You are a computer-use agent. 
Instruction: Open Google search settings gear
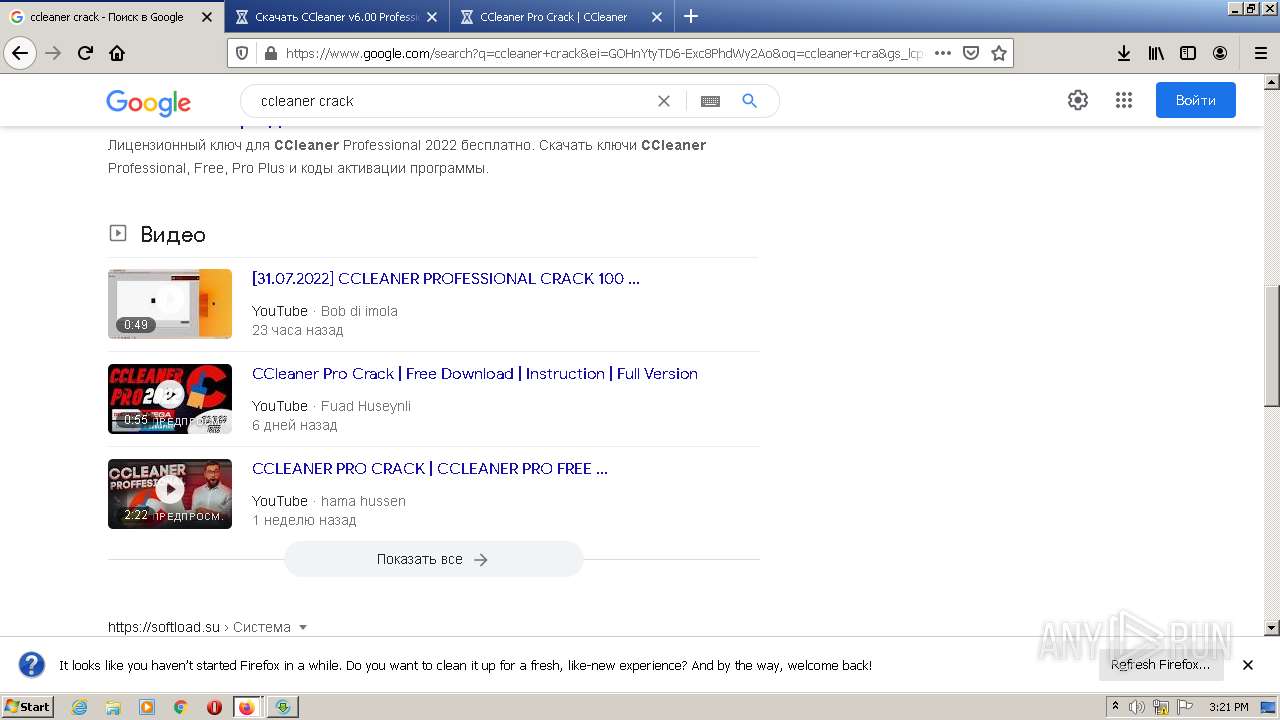tap(1077, 100)
